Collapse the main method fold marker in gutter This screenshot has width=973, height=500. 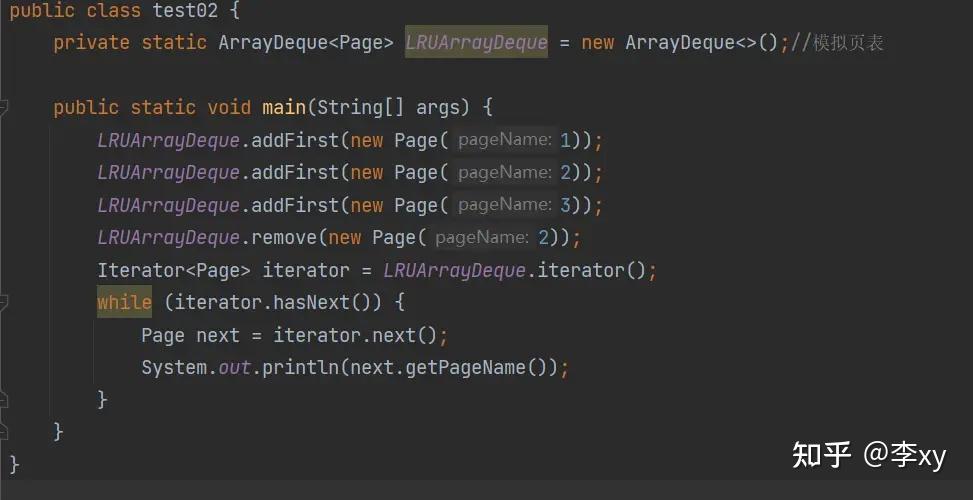(3, 107)
